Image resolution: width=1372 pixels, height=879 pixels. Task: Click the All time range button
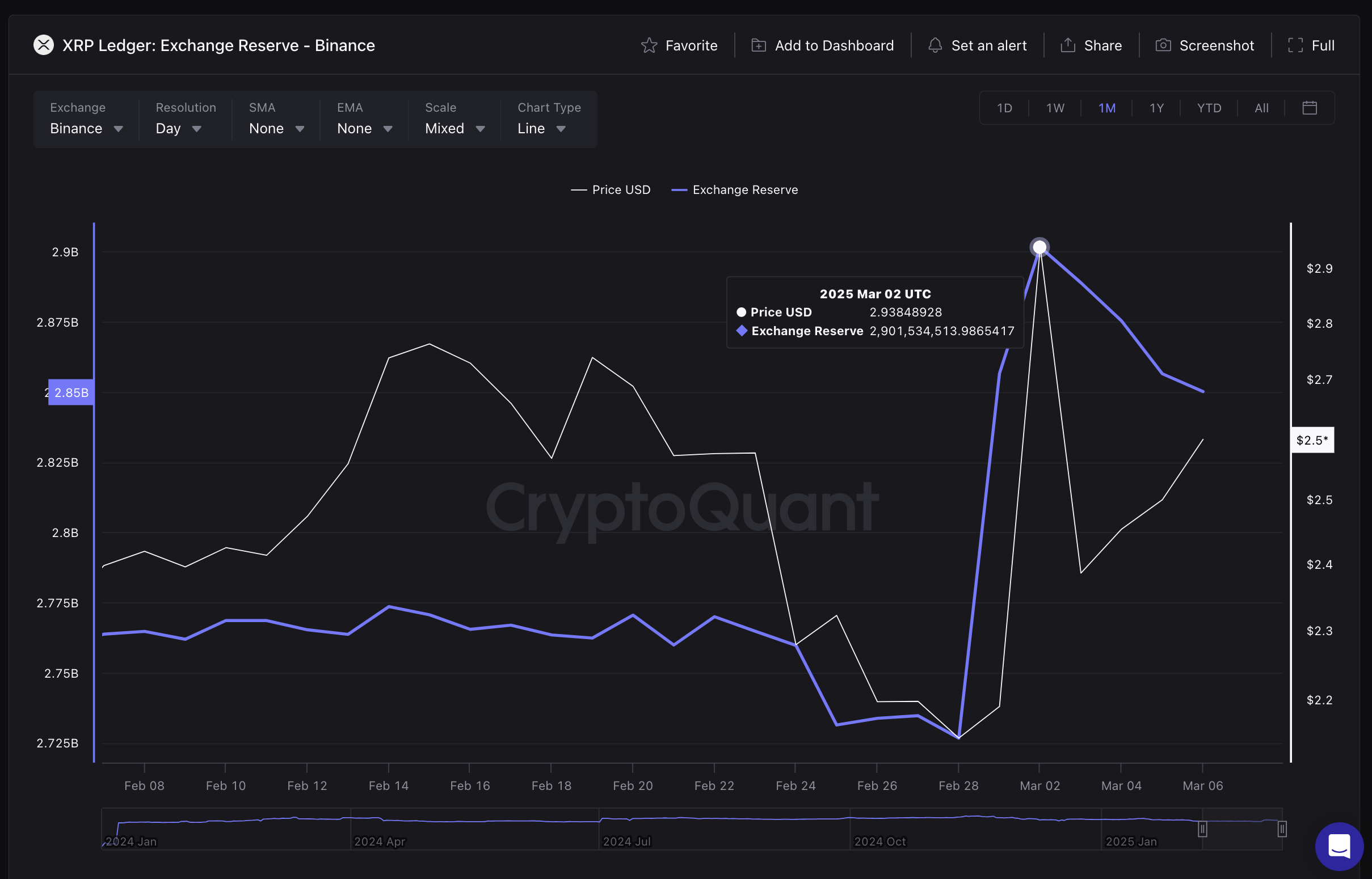tap(1261, 107)
